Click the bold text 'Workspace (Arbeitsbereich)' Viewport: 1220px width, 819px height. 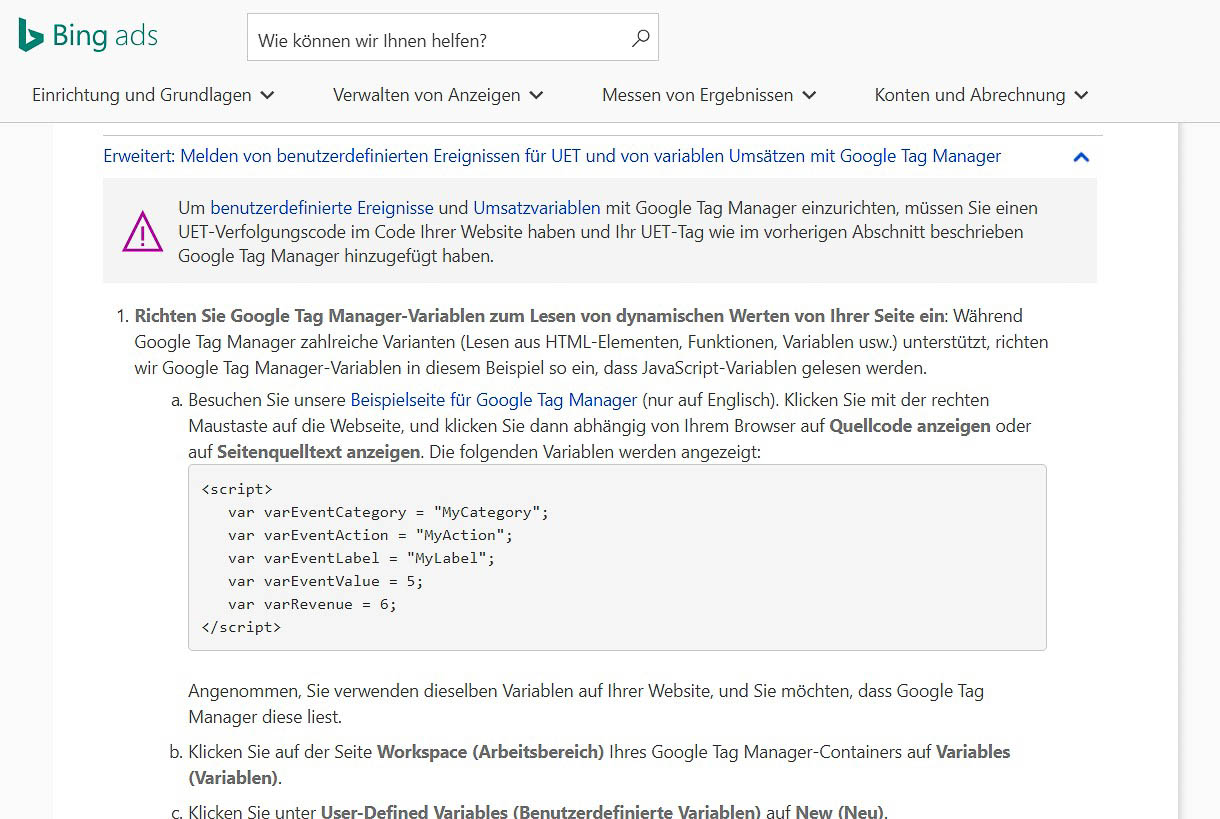pos(490,752)
